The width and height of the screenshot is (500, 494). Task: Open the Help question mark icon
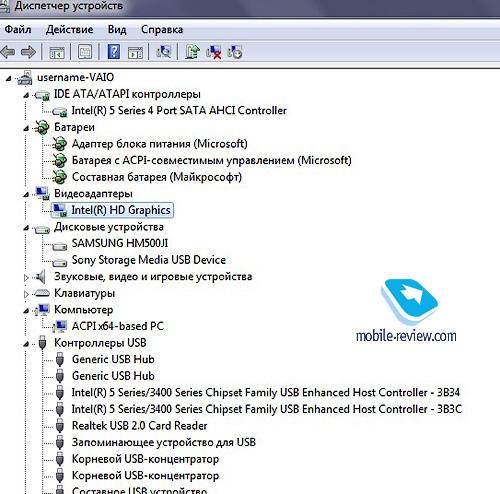(114, 52)
